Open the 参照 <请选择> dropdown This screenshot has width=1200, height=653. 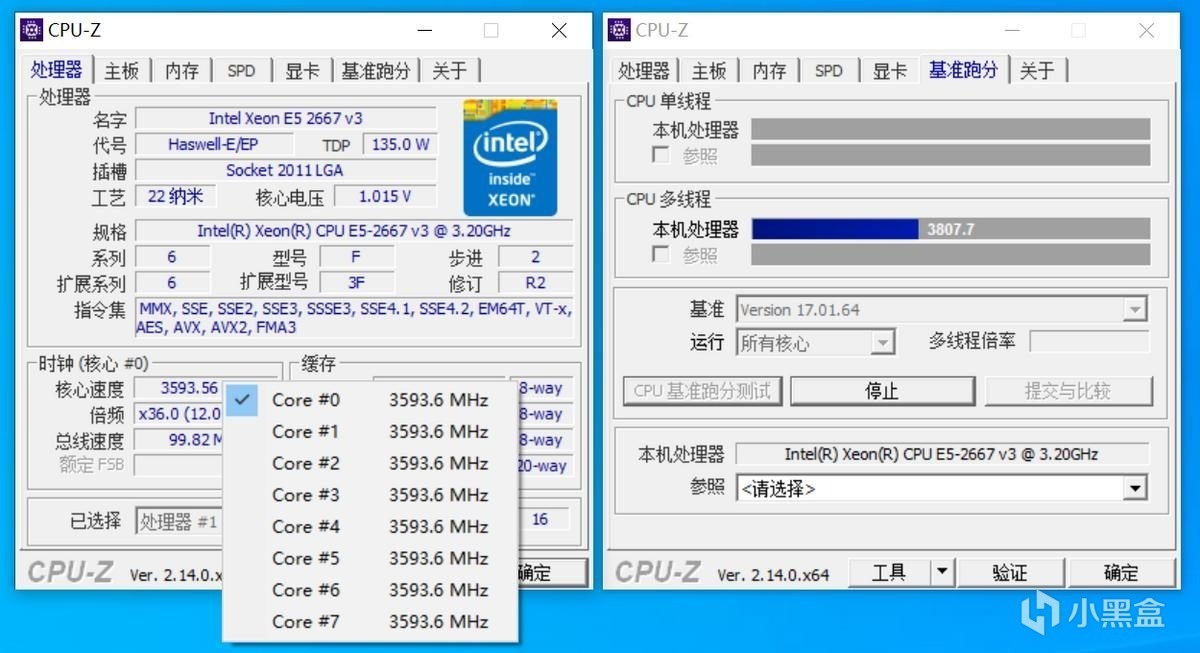[941, 488]
